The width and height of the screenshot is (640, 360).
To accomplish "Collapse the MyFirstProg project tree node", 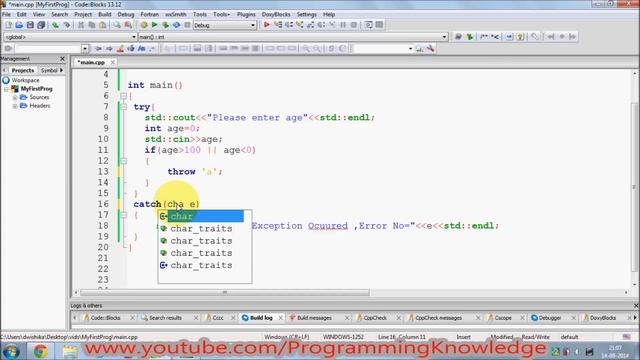I will pos(6,89).
